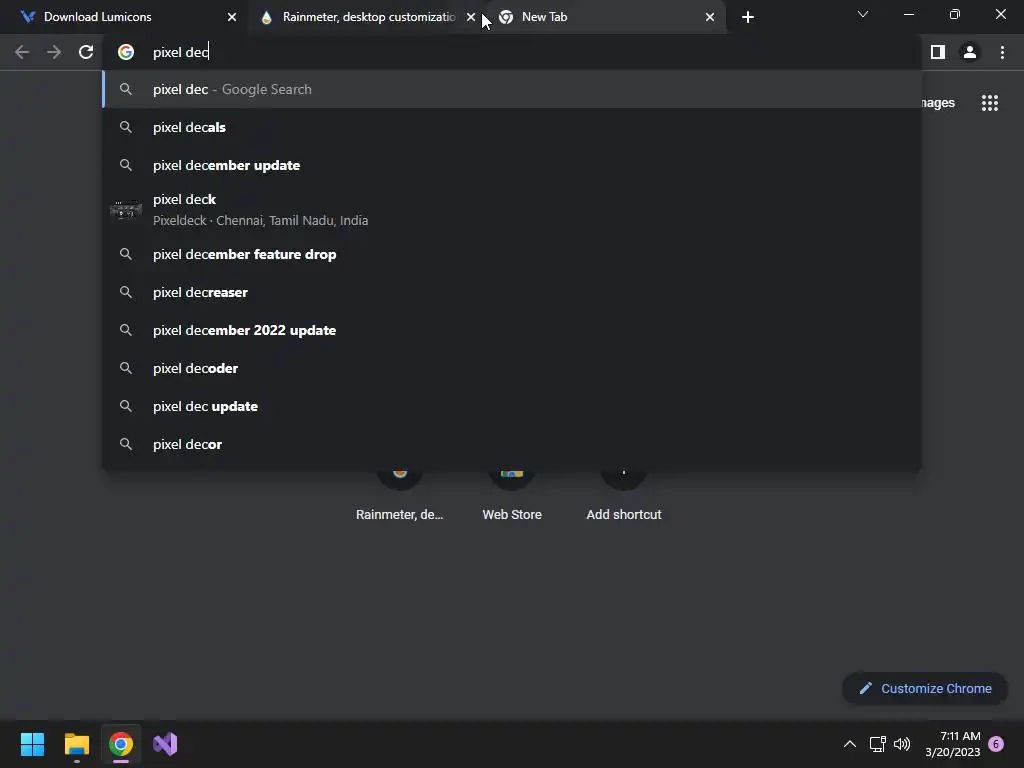Launch Visual Studio from the taskbar
This screenshot has height=768, width=1024.
coord(165,744)
